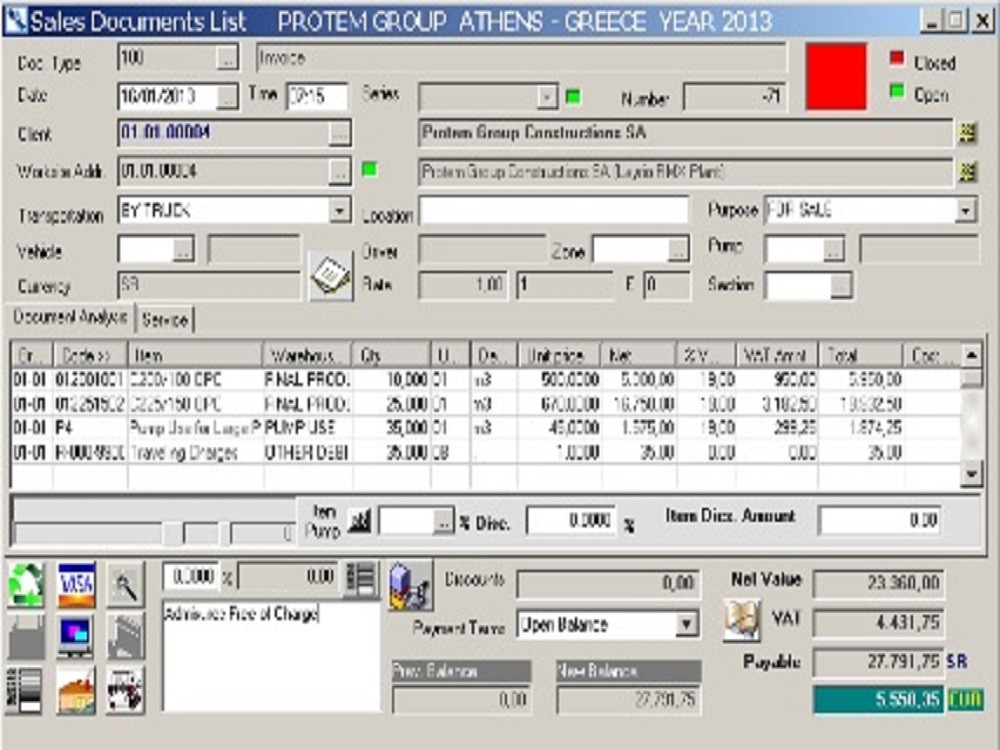This screenshot has height=750, width=1000.
Task: Click the date field showing 10/01/2013
Action: [167, 96]
